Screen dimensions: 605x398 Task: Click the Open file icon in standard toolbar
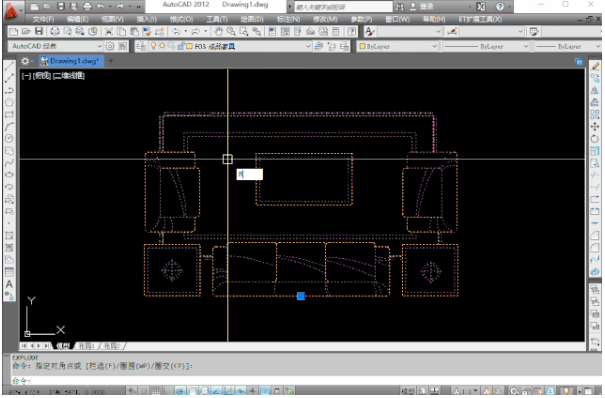pos(26,32)
